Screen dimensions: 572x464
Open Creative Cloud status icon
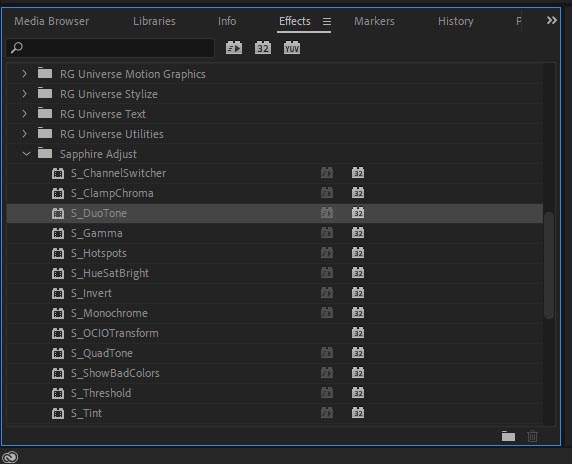(10, 457)
